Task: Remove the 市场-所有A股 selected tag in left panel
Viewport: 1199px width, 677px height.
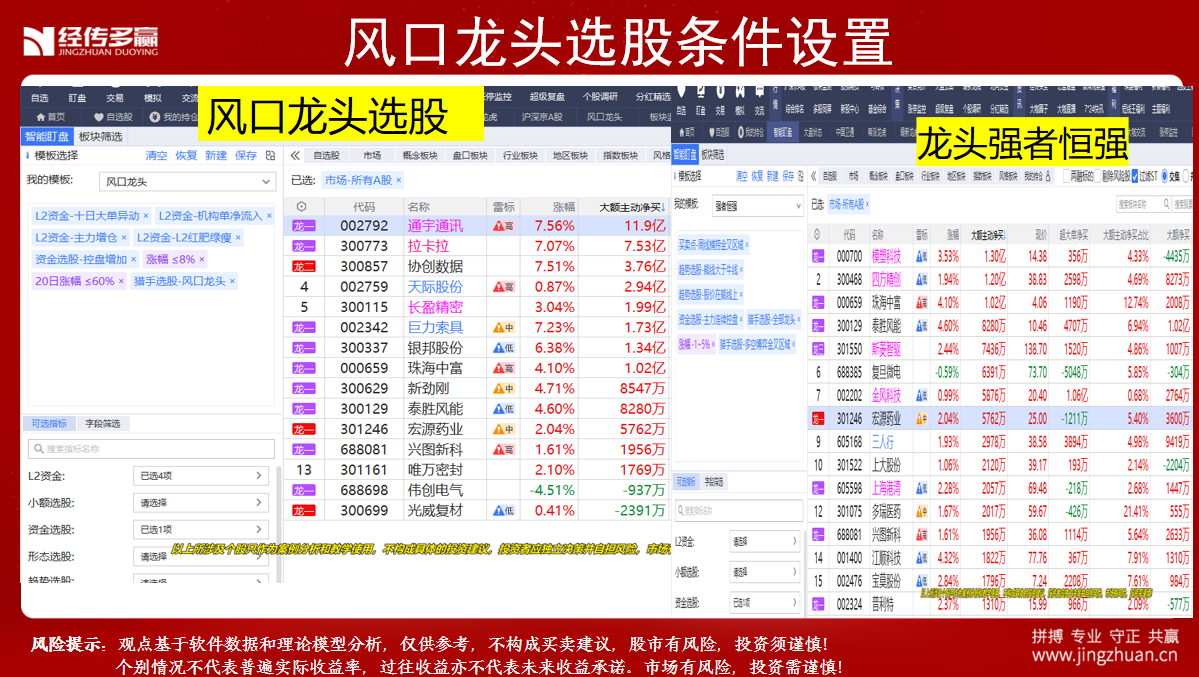Action: (398, 181)
